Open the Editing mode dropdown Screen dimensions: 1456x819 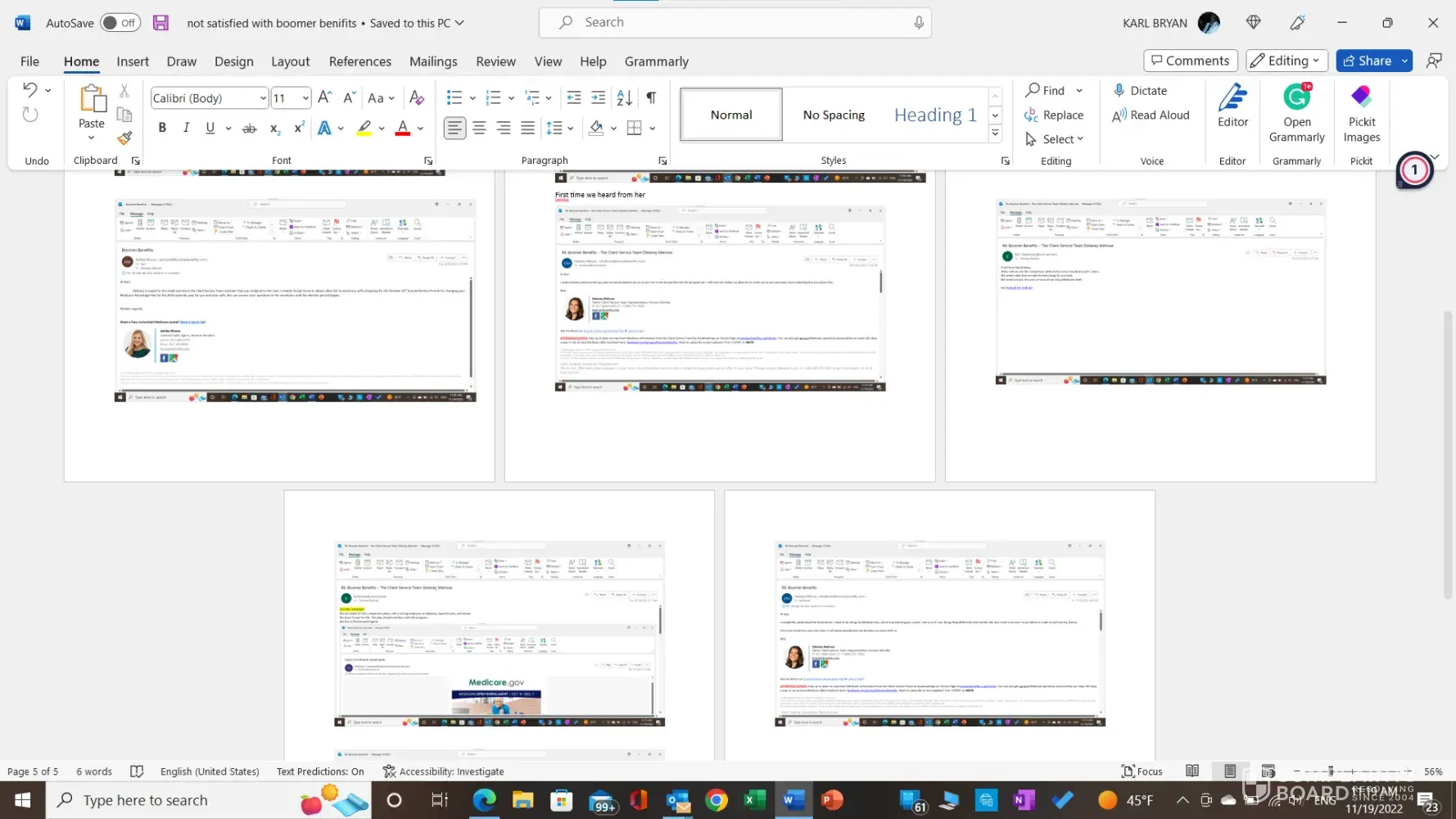click(1286, 61)
